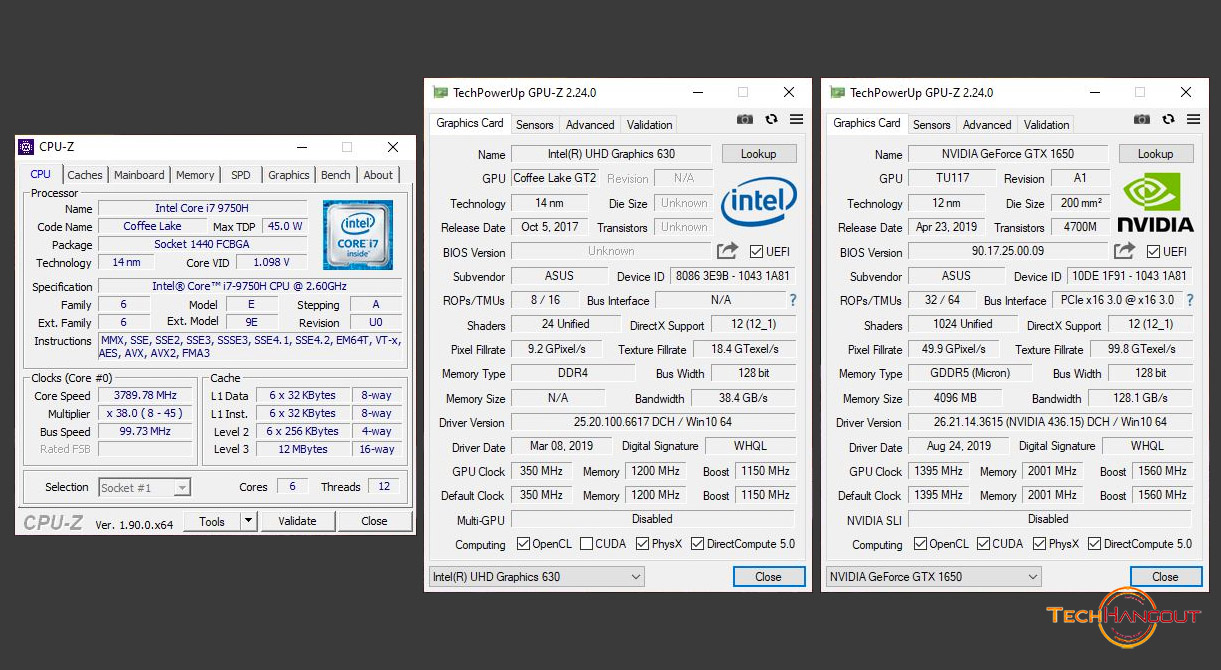Open Intel(R) UHD Graphics 630 GPU dropdown
This screenshot has width=1221, height=670.
point(537,577)
